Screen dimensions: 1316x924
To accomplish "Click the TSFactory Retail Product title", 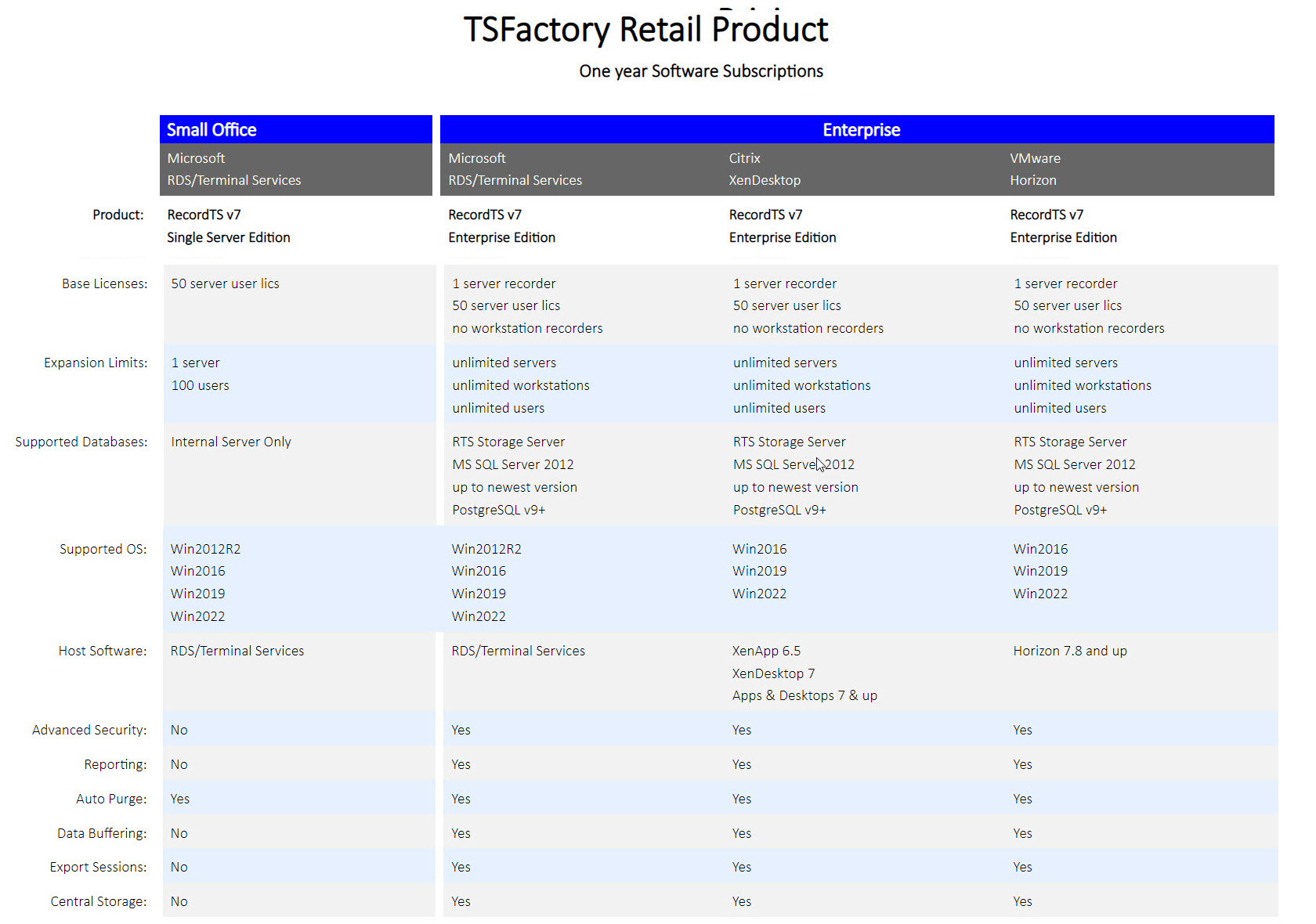I will click(645, 30).
